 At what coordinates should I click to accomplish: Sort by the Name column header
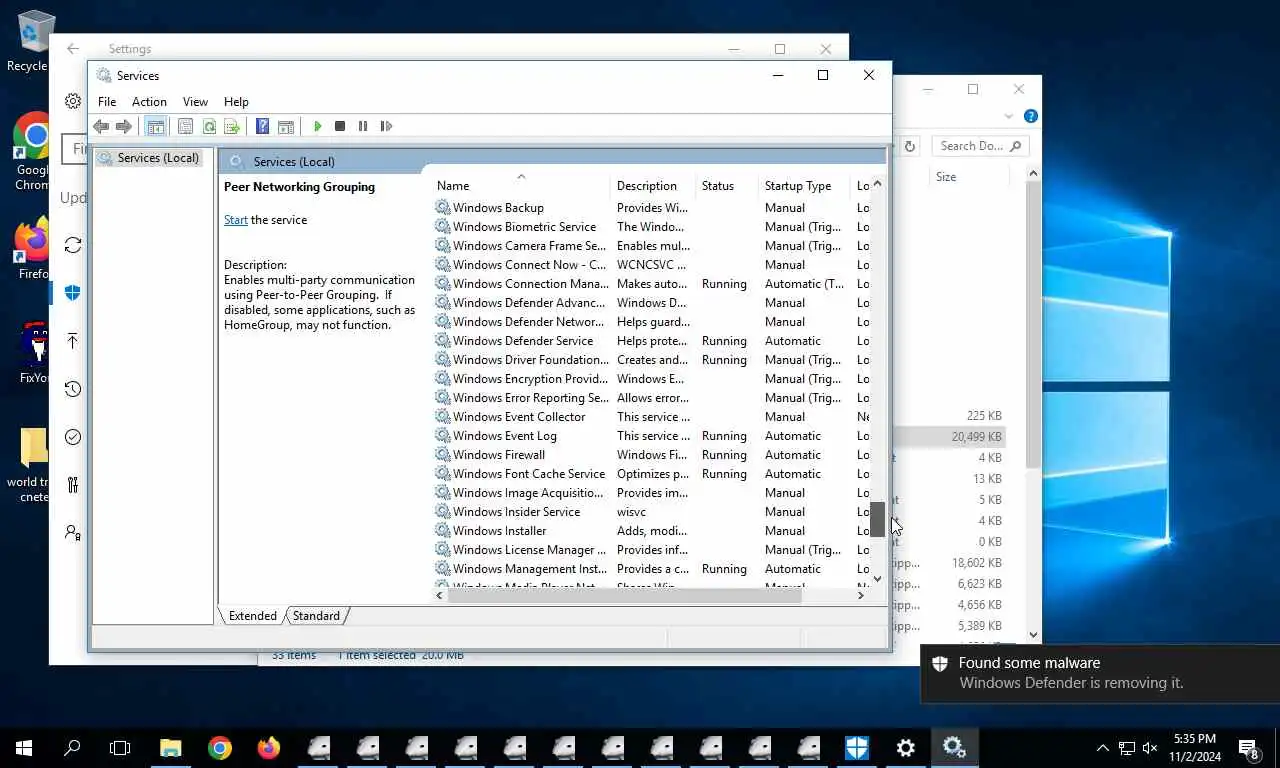[x=521, y=186]
